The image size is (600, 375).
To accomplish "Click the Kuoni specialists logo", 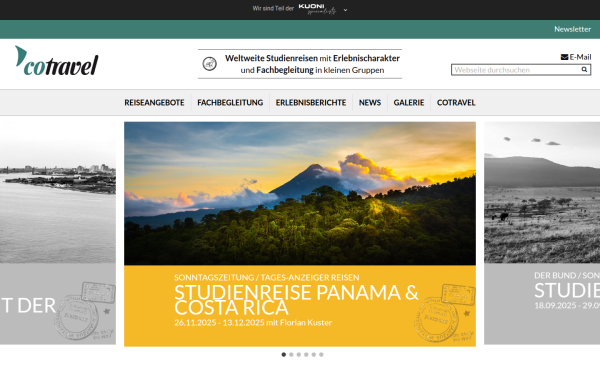I will [317, 9].
